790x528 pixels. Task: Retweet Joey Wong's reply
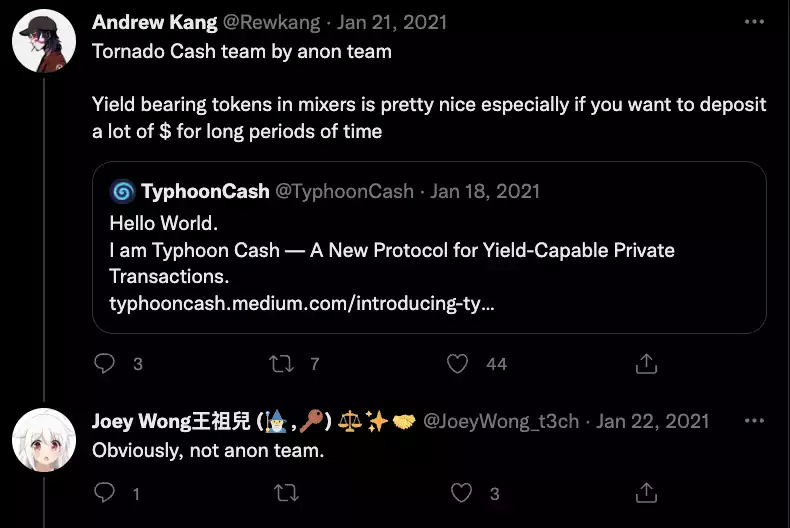[286, 493]
